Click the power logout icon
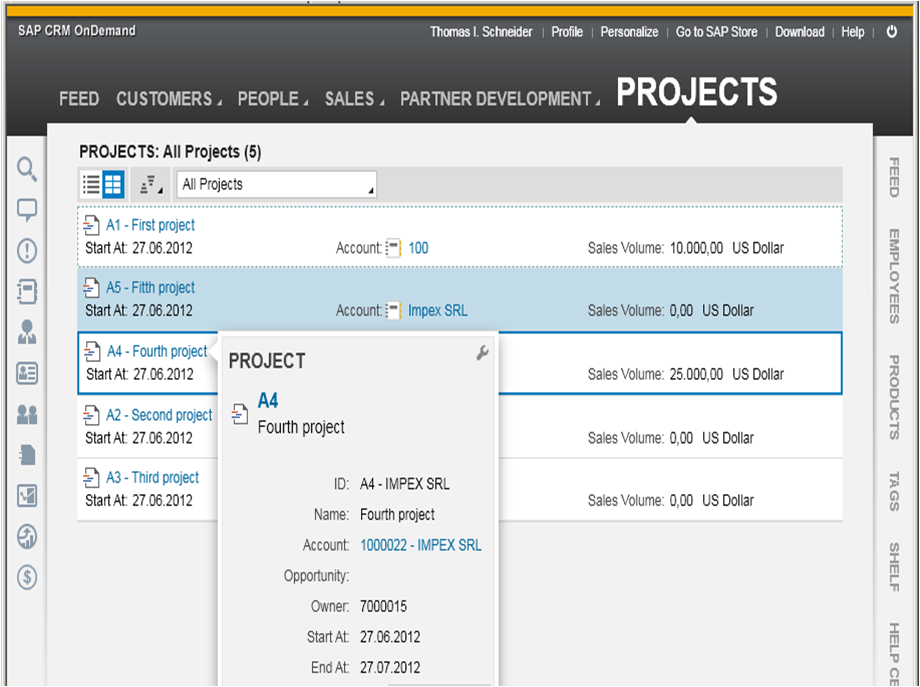This screenshot has width=920, height=687. (892, 32)
